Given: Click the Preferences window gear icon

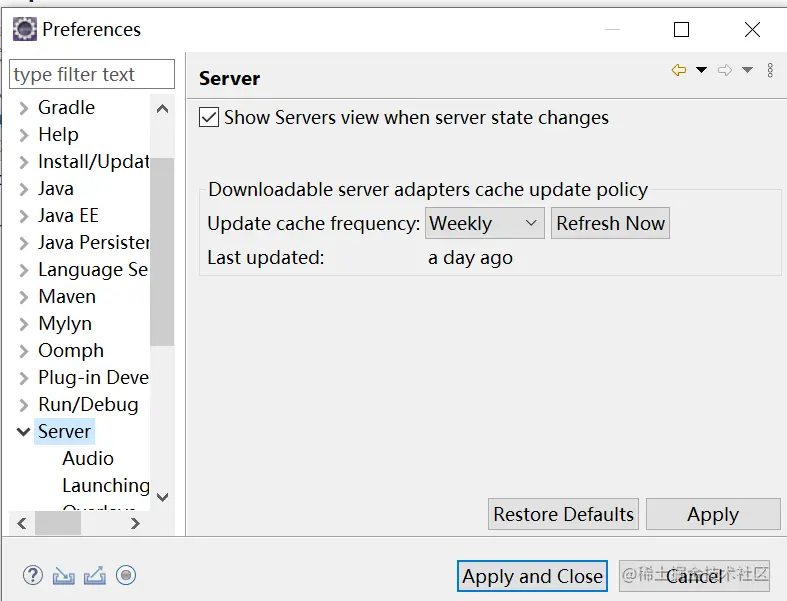Looking at the screenshot, I should coord(25,29).
